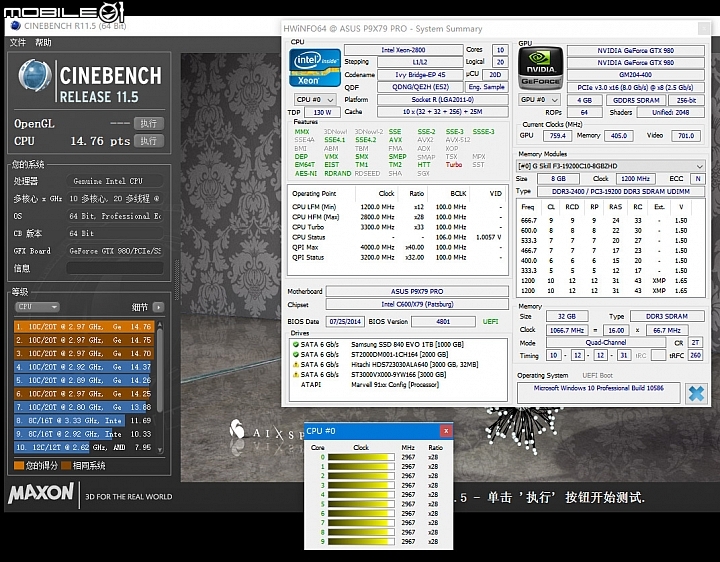Open the 帮助 menu in Cinebench
This screenshot has height=562, width=720.
click(43, 42)
